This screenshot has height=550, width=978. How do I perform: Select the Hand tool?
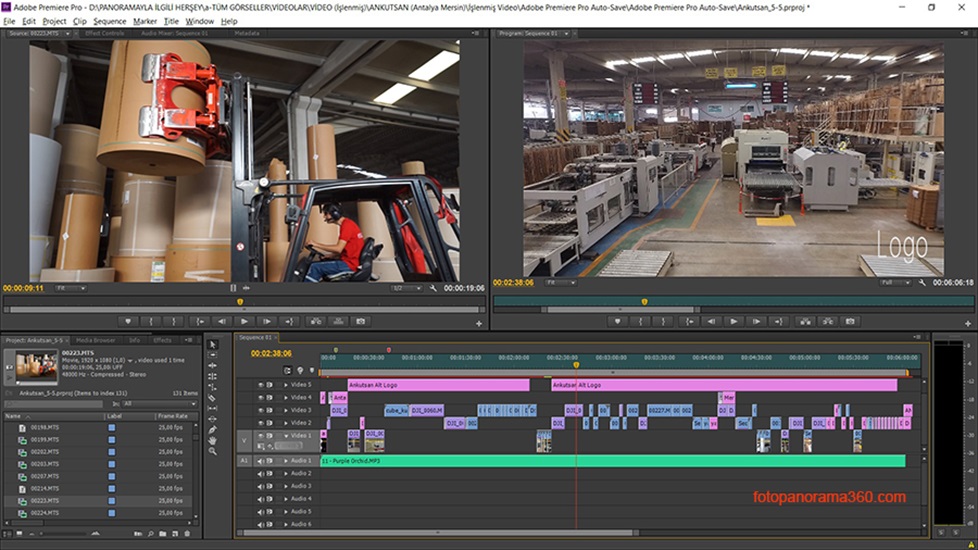coord(213,440)
